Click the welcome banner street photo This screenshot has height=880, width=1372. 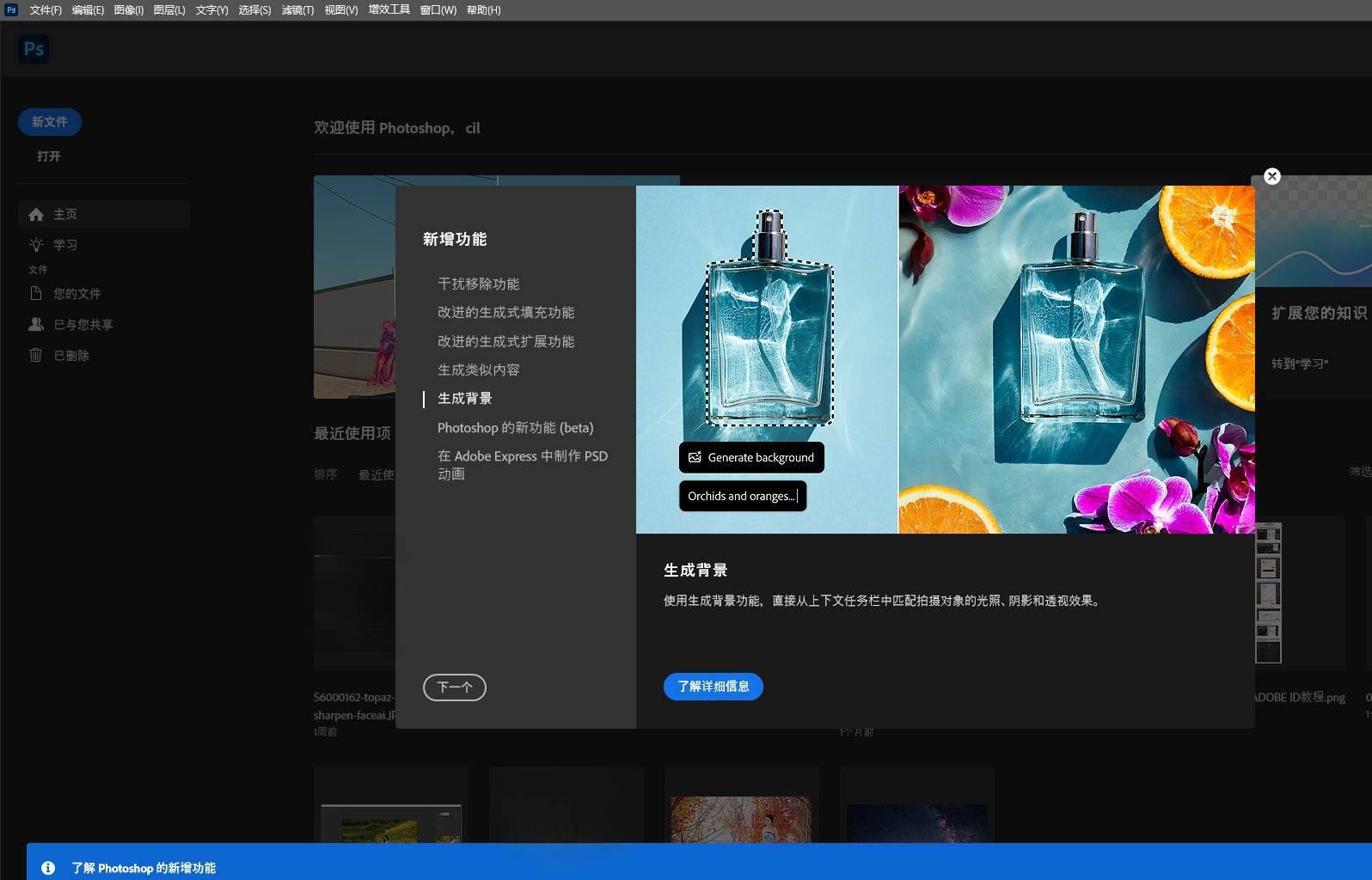click(354, 287)
